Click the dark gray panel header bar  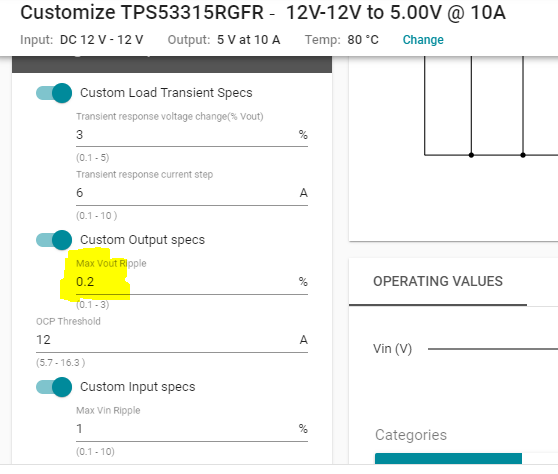tap(172, 64)
